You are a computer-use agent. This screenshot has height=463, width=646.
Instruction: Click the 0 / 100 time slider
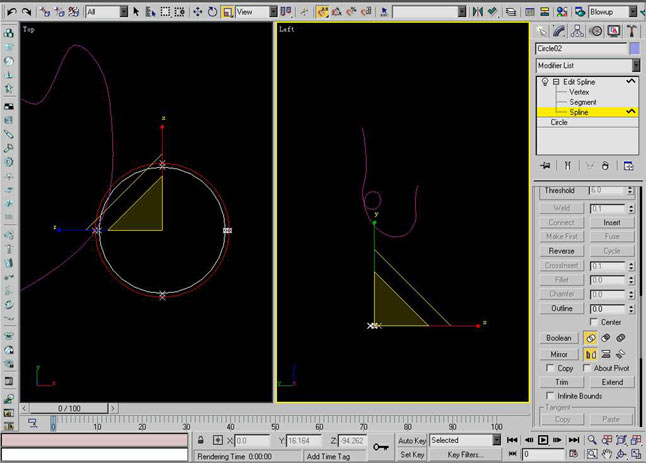(x=69, y=408)
